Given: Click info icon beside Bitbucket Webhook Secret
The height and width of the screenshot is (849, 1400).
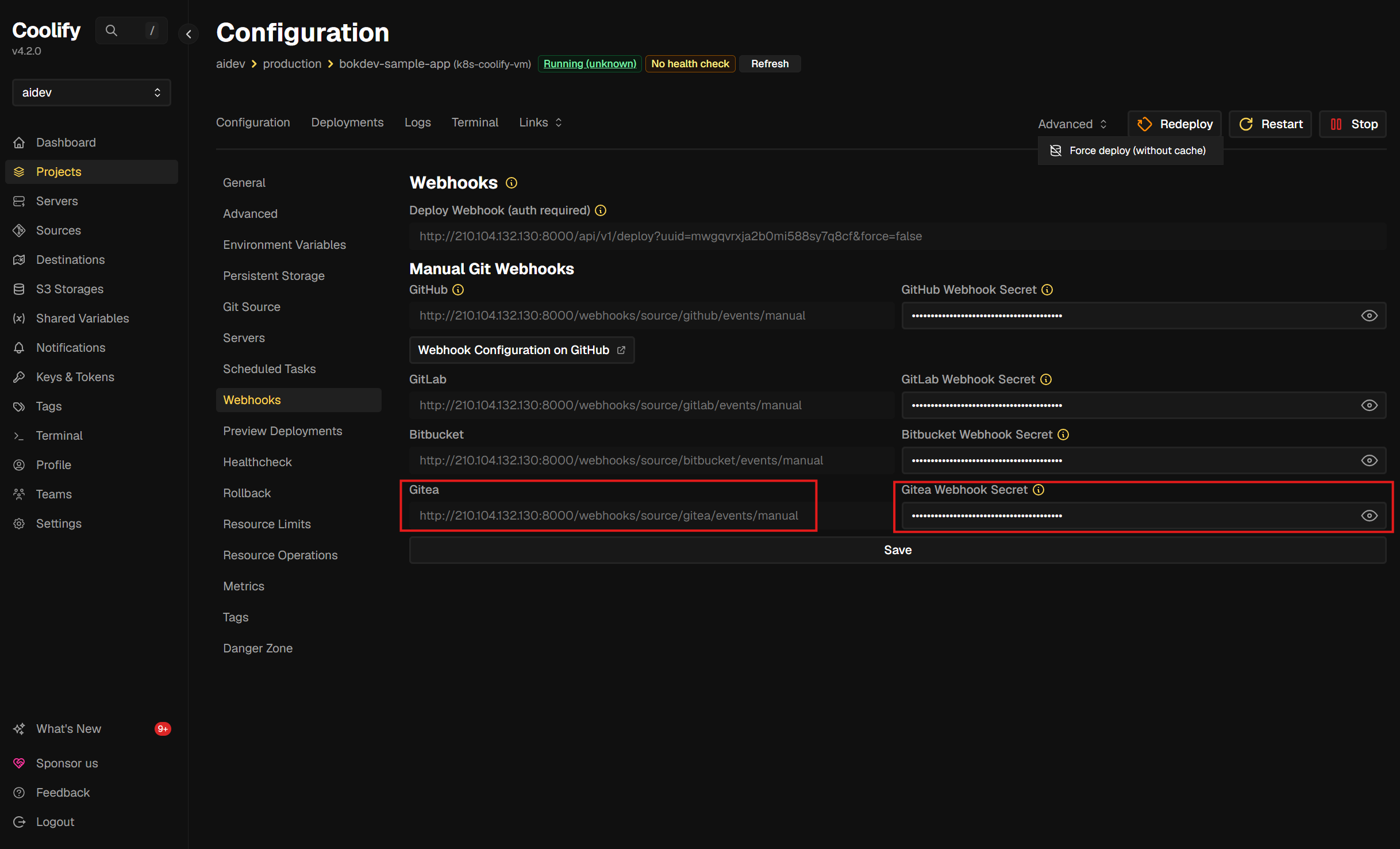Looking at the screenshot, I should [x=1063, y=435].
